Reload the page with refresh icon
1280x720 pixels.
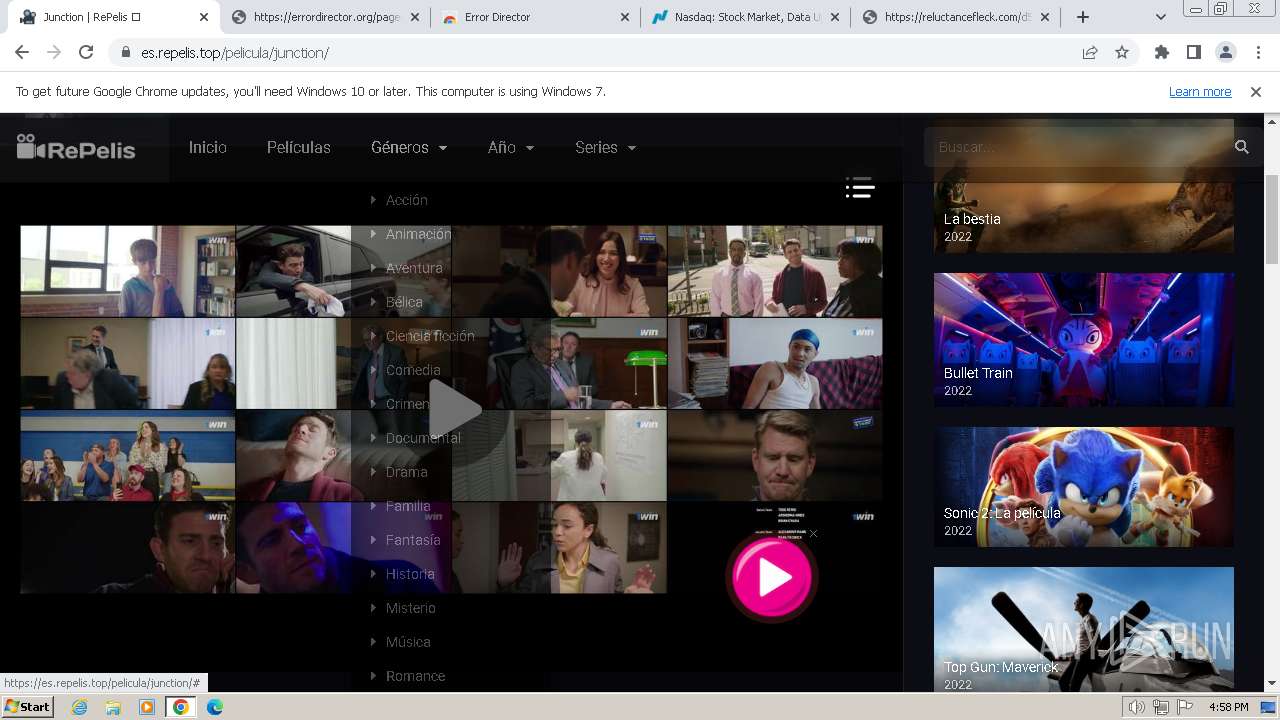coord(86,52)
